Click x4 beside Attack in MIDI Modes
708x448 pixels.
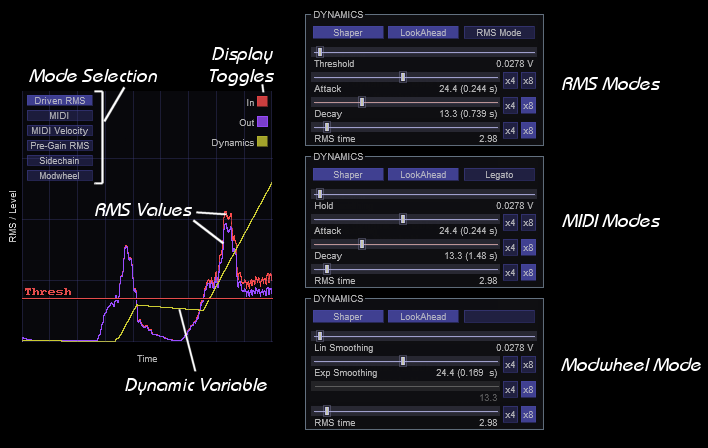pos(510,223)
